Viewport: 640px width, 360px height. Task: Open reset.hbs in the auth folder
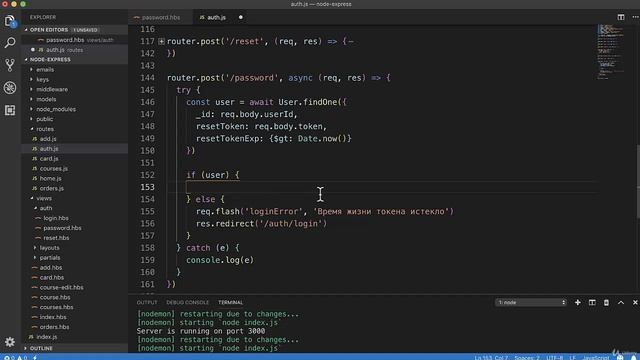pyautogui.click(x=56, y=238)
